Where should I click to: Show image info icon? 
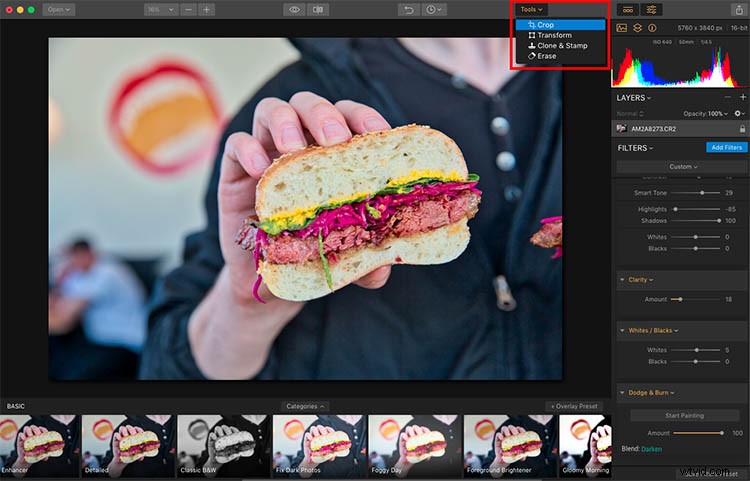pos(652,28)
